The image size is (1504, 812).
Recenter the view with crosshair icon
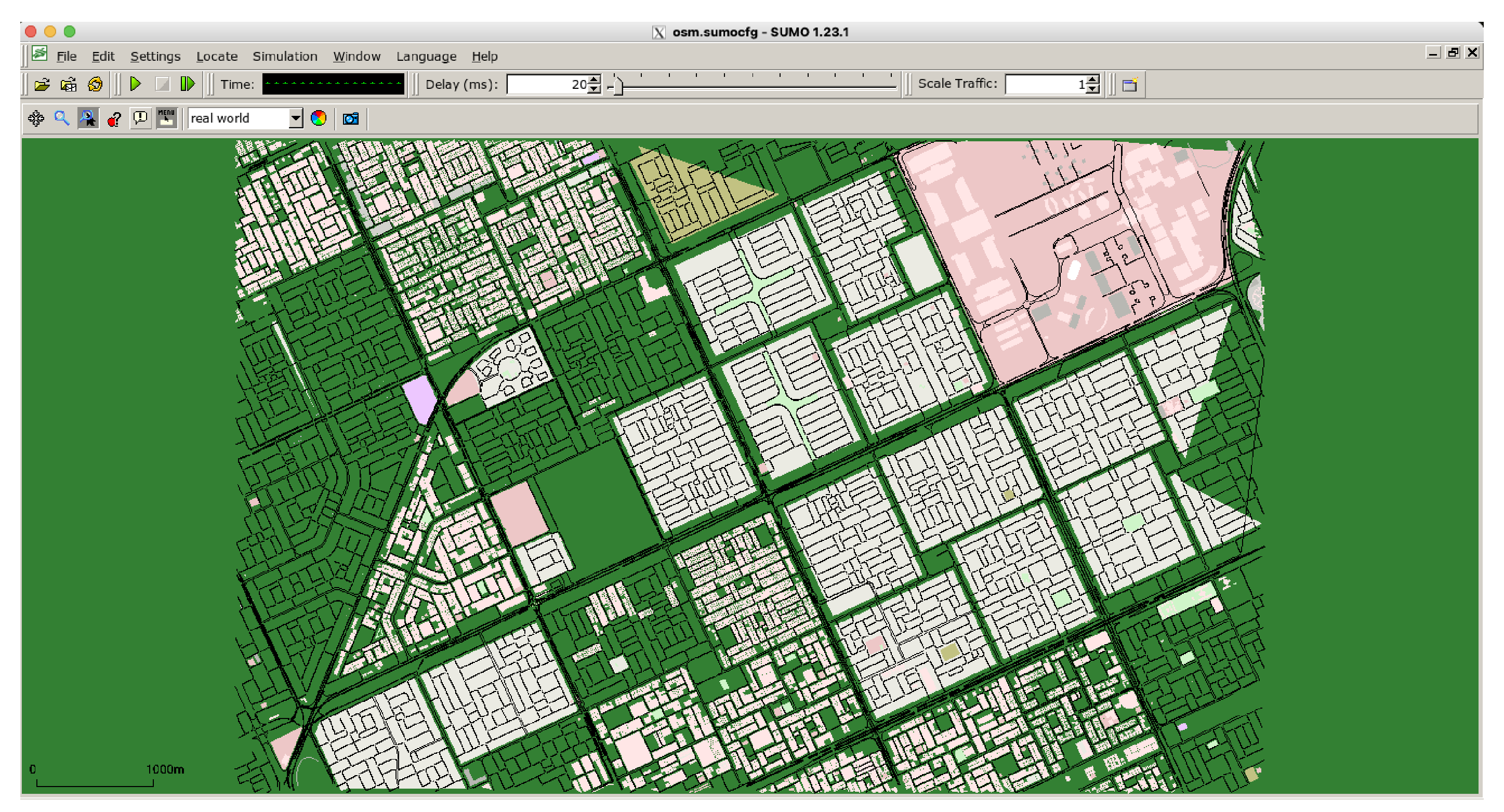36,118
